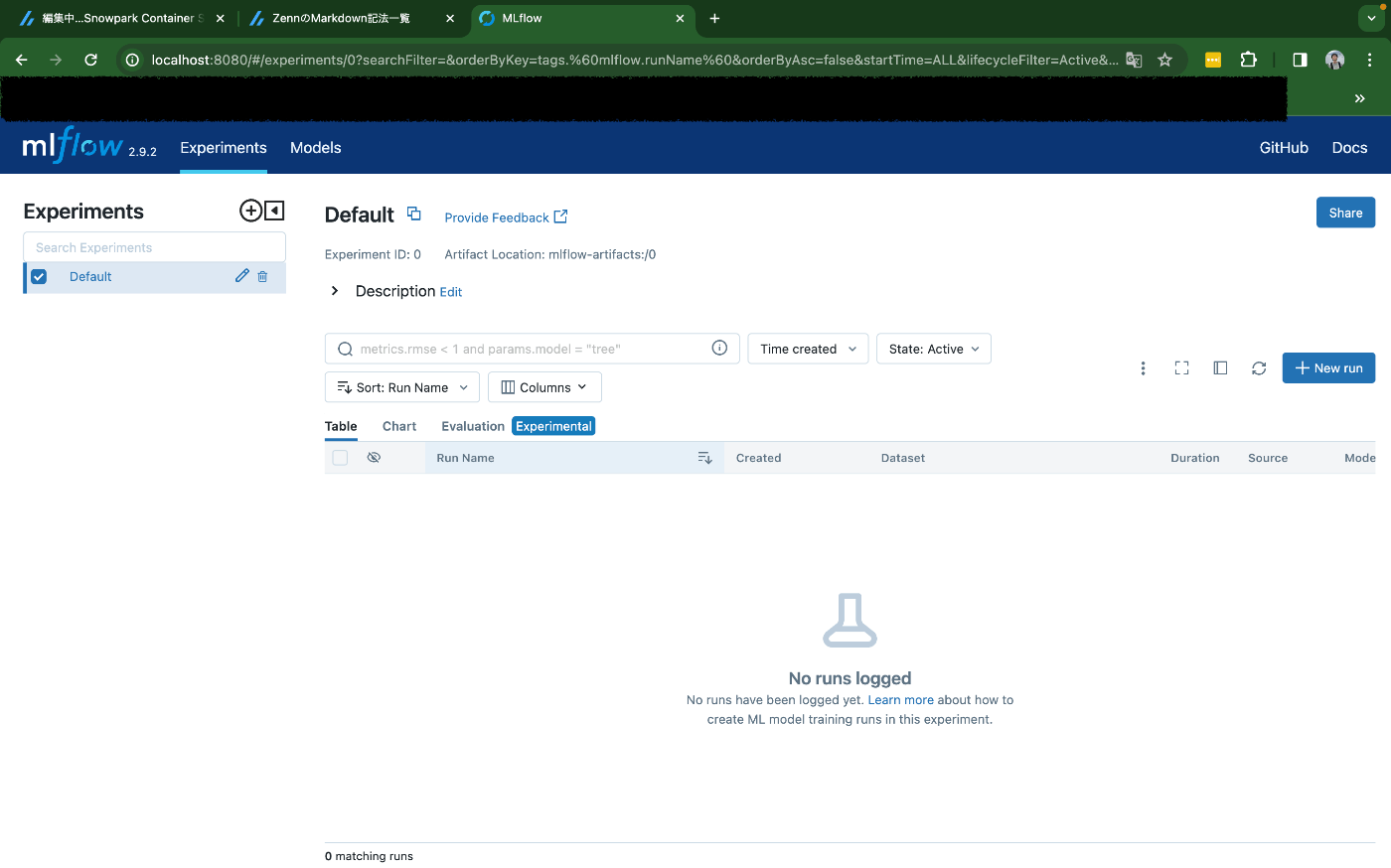1391x868 pixels.
Task: Click the Source column header
Action: [x=1268, y=458]
